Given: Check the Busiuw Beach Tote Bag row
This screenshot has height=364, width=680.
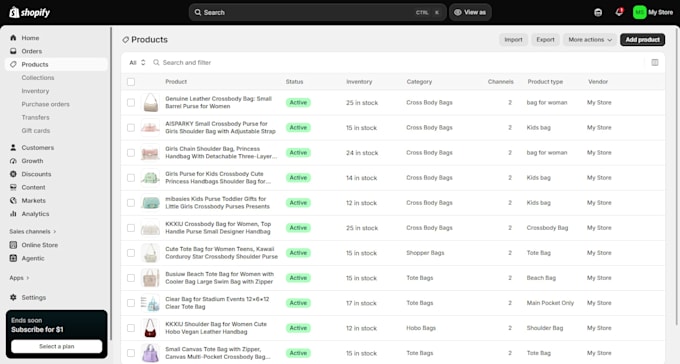Looking at the screenshot, I should coord(131,278).
